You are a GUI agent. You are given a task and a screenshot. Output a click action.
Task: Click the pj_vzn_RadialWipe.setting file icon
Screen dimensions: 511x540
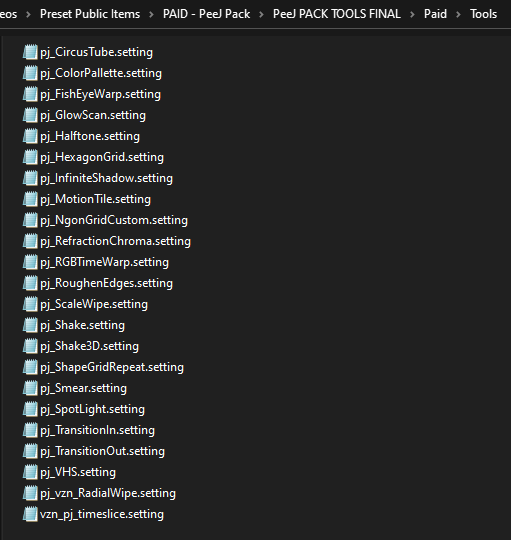point(30,493)
